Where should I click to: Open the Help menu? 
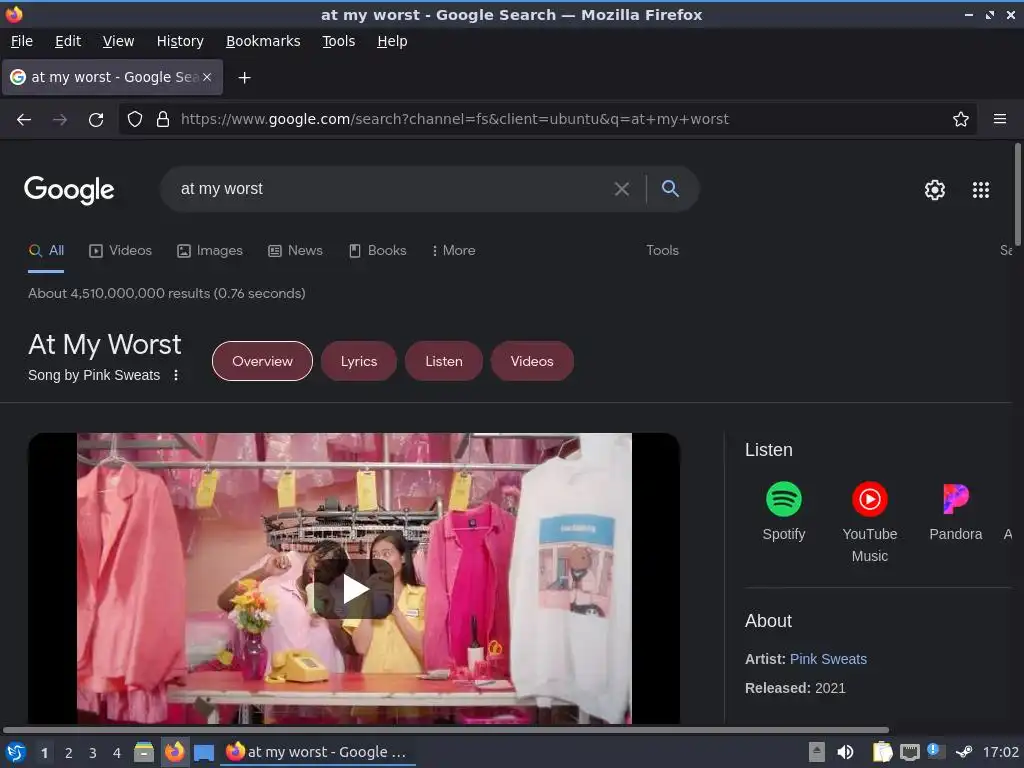click(x=392, y=41)
